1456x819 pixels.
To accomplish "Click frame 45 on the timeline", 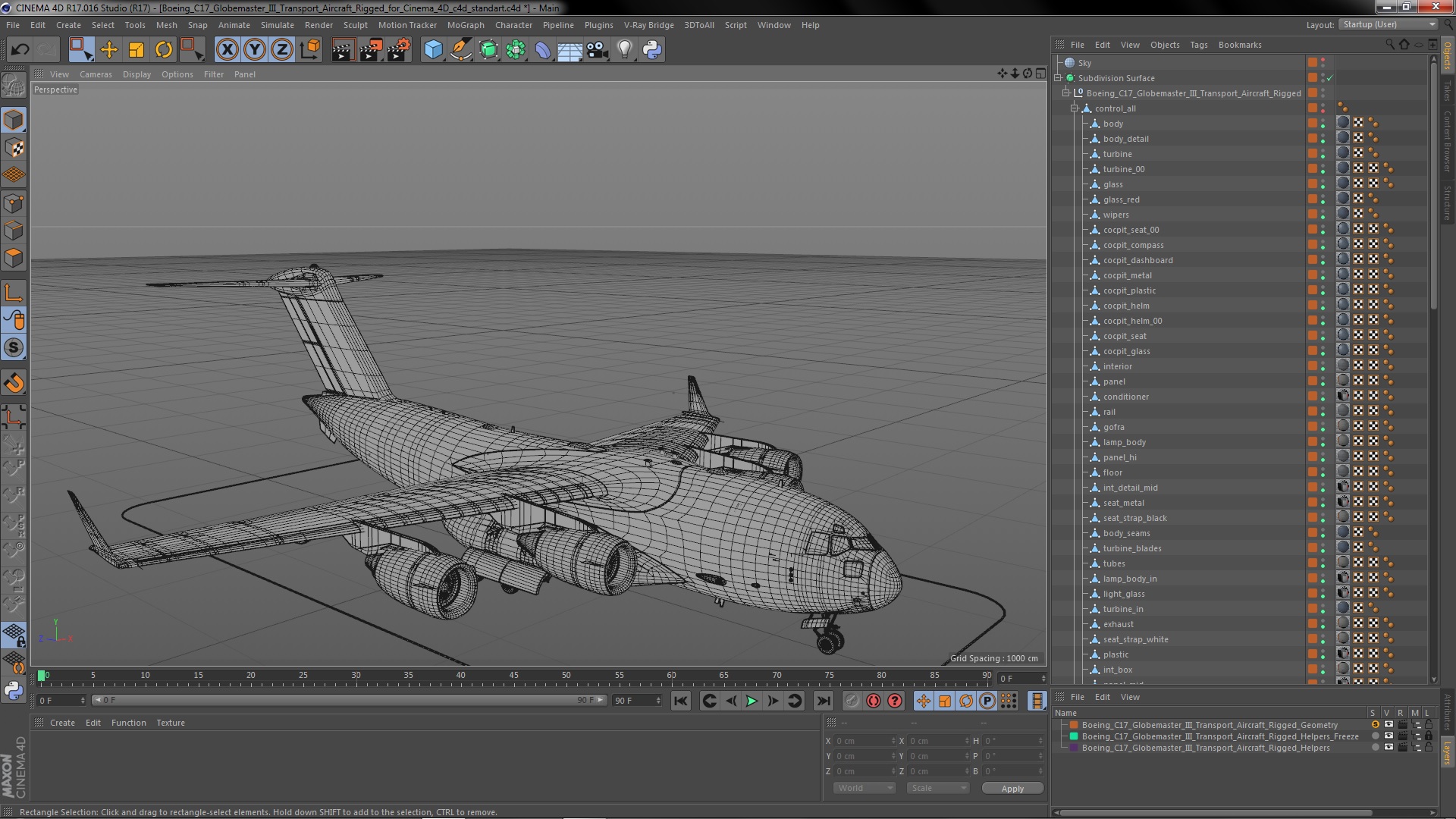I will (x=514, y=677).
